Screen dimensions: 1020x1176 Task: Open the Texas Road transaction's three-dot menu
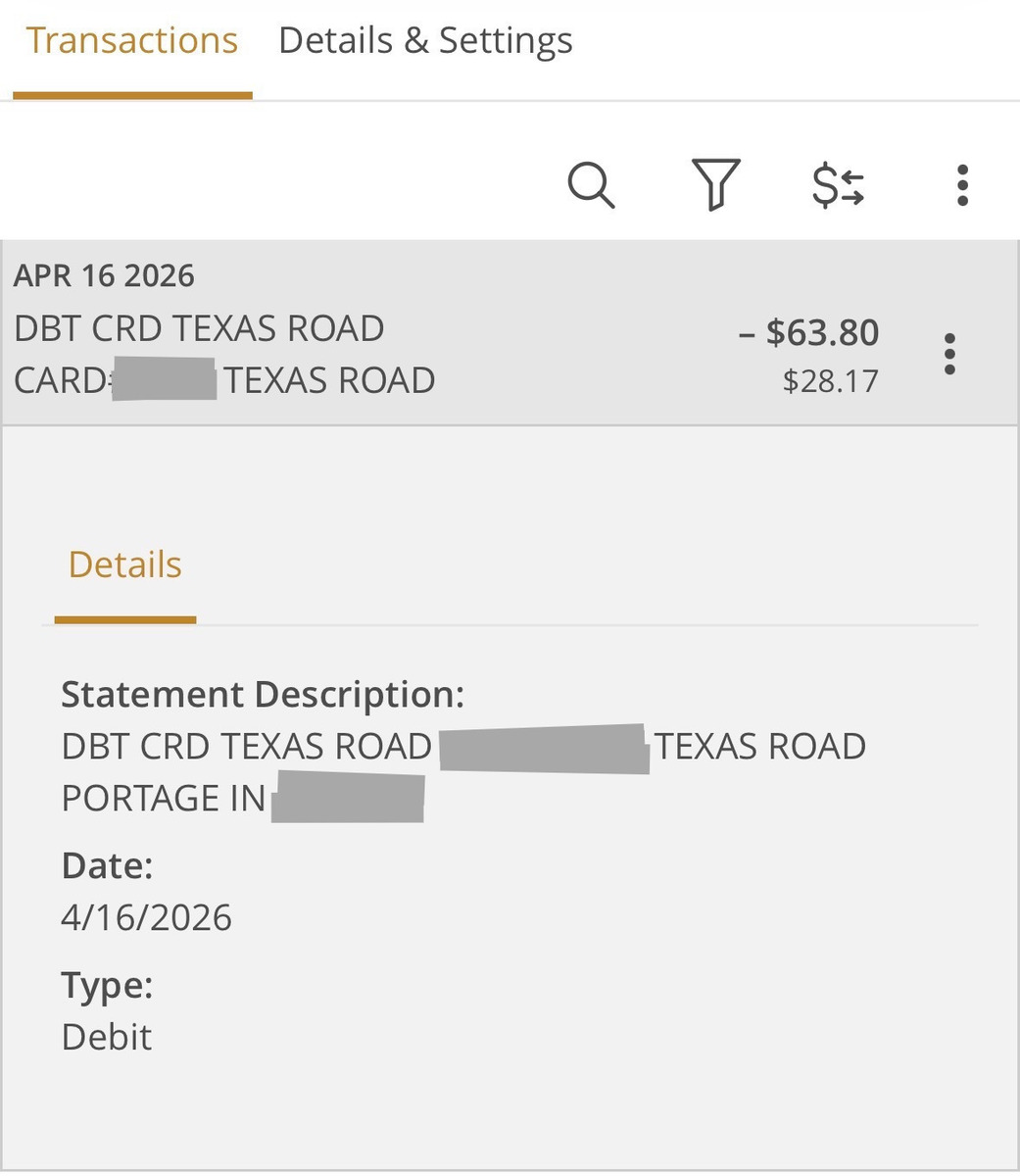pos(948,354)
